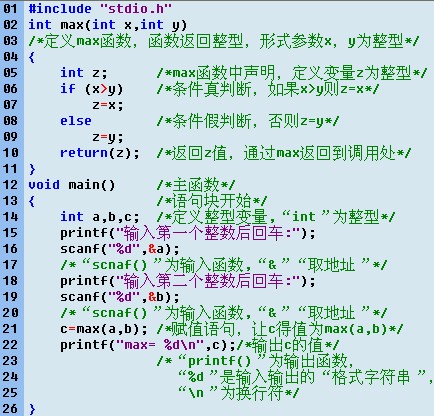Click 'return(z);' statement

pyautogui.click(x=100, y=153)
